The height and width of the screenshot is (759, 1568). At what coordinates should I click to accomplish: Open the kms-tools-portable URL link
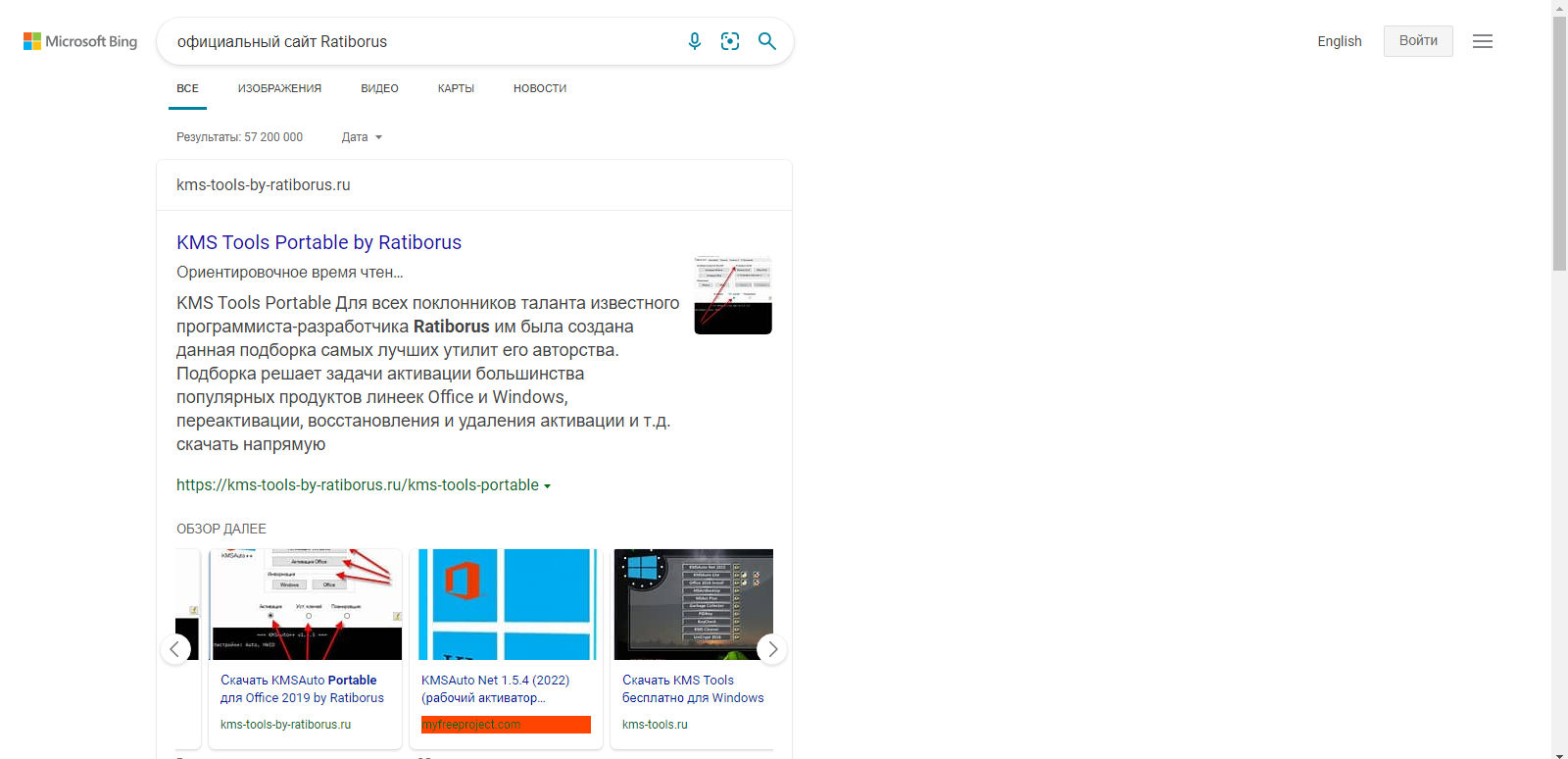[x=358, y=485]
